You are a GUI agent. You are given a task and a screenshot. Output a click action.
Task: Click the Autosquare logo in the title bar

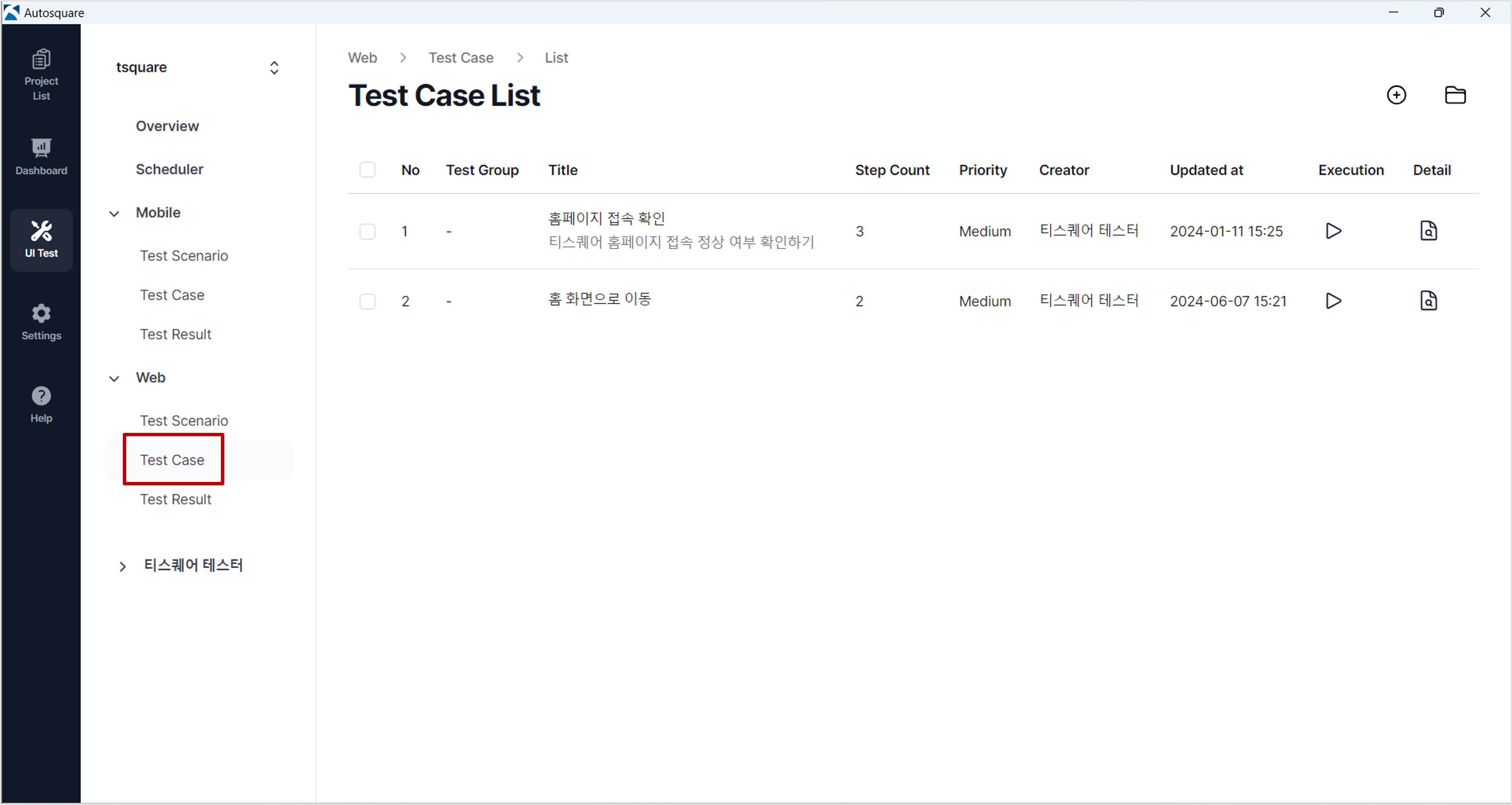tap(11, 12)
